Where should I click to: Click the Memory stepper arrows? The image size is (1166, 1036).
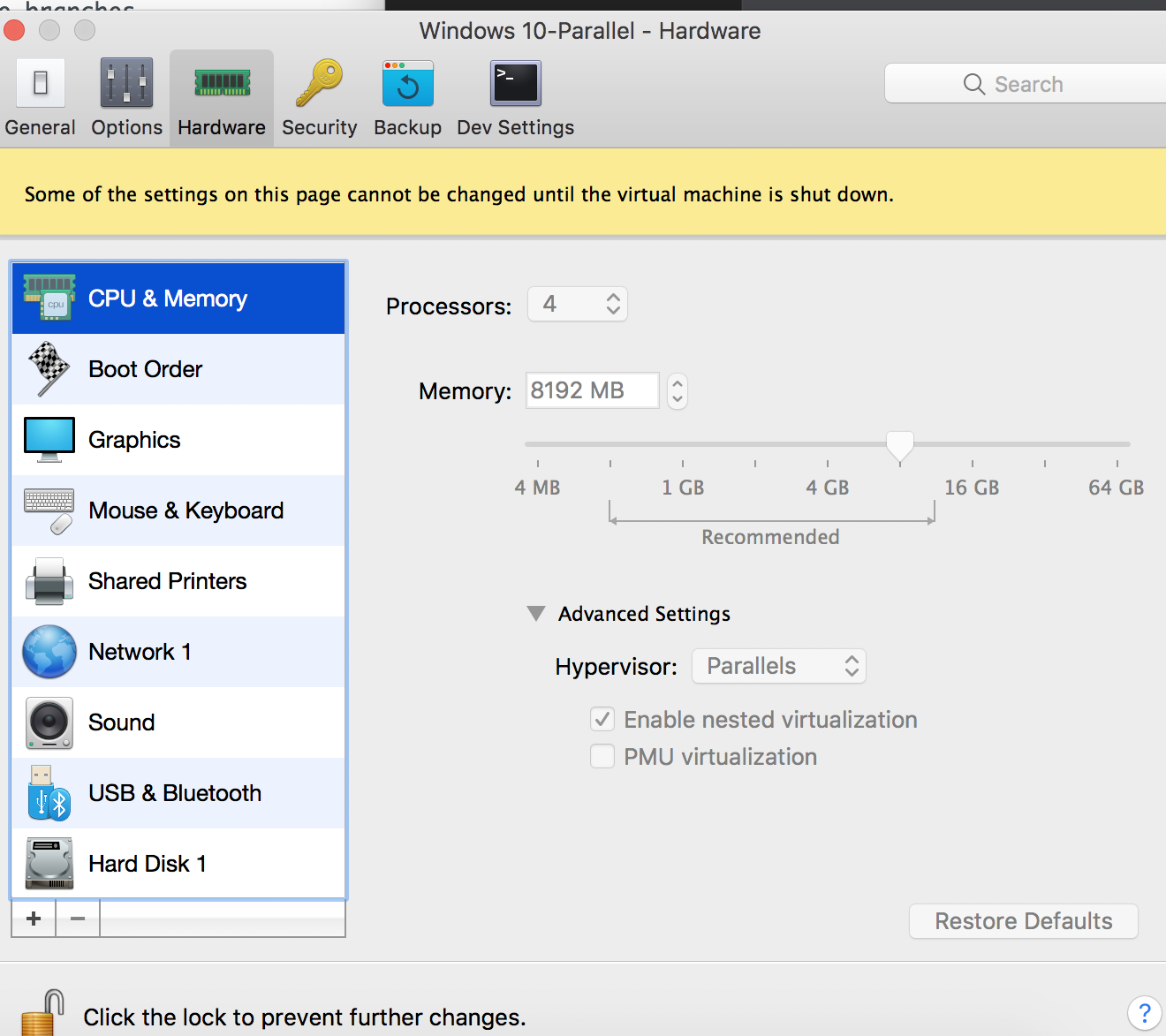pos(678,390)
